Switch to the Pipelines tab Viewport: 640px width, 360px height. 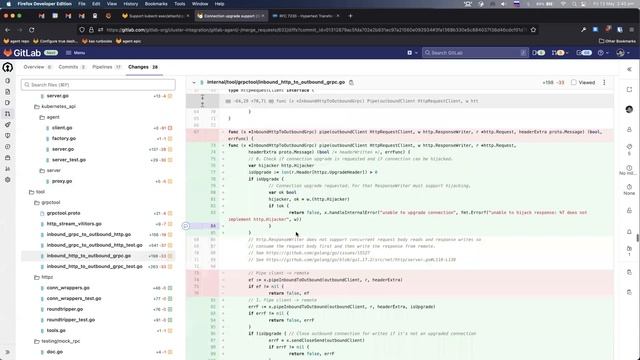(107, 67)
